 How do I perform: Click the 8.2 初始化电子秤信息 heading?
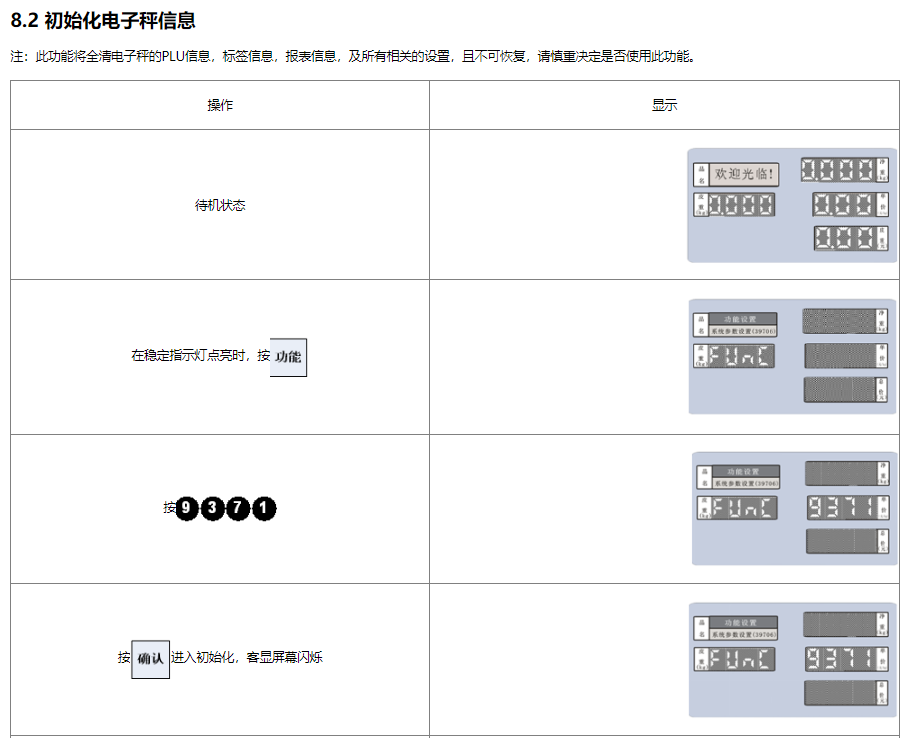point(103,19)
